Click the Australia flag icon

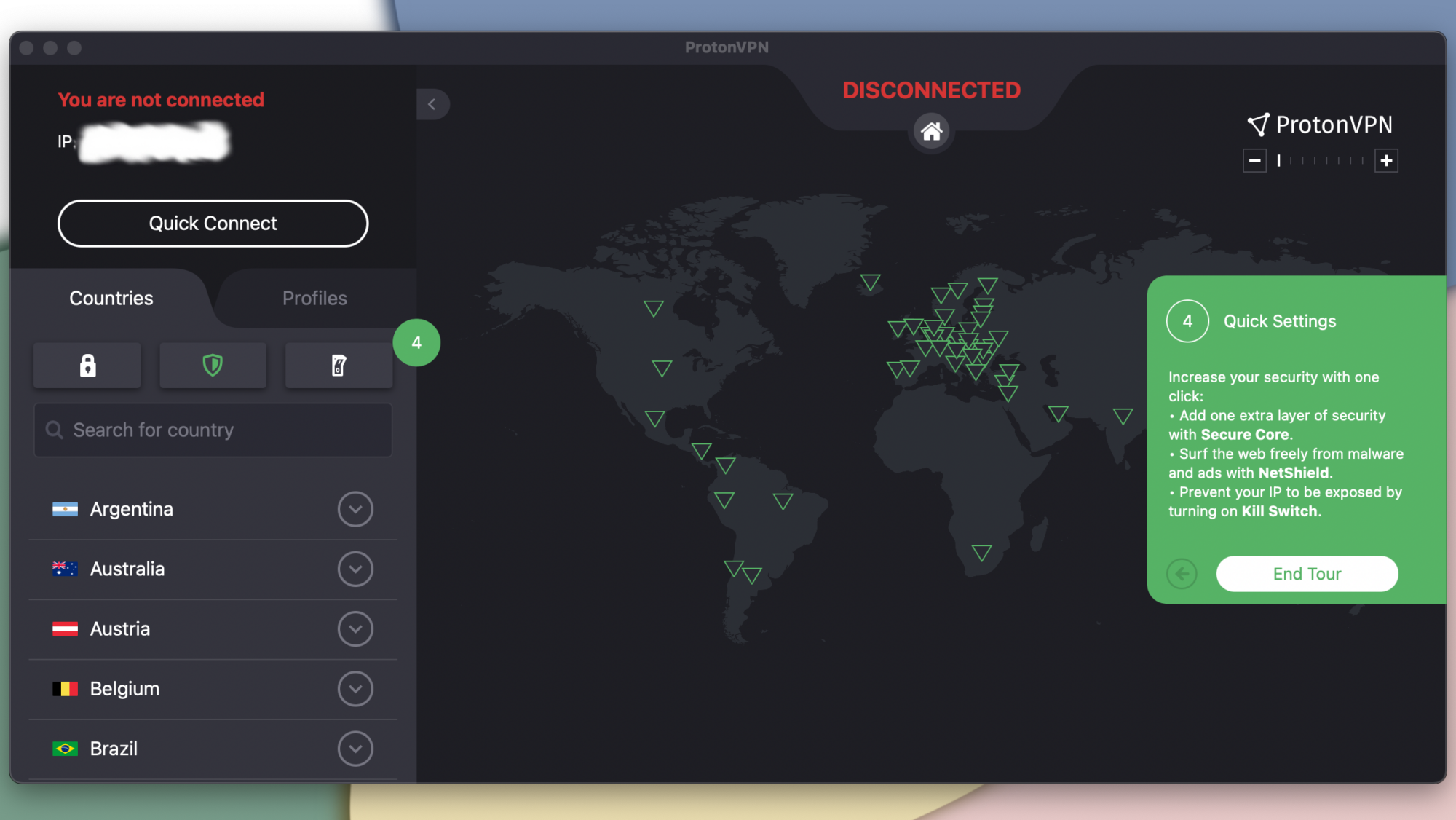click(65, 569)
